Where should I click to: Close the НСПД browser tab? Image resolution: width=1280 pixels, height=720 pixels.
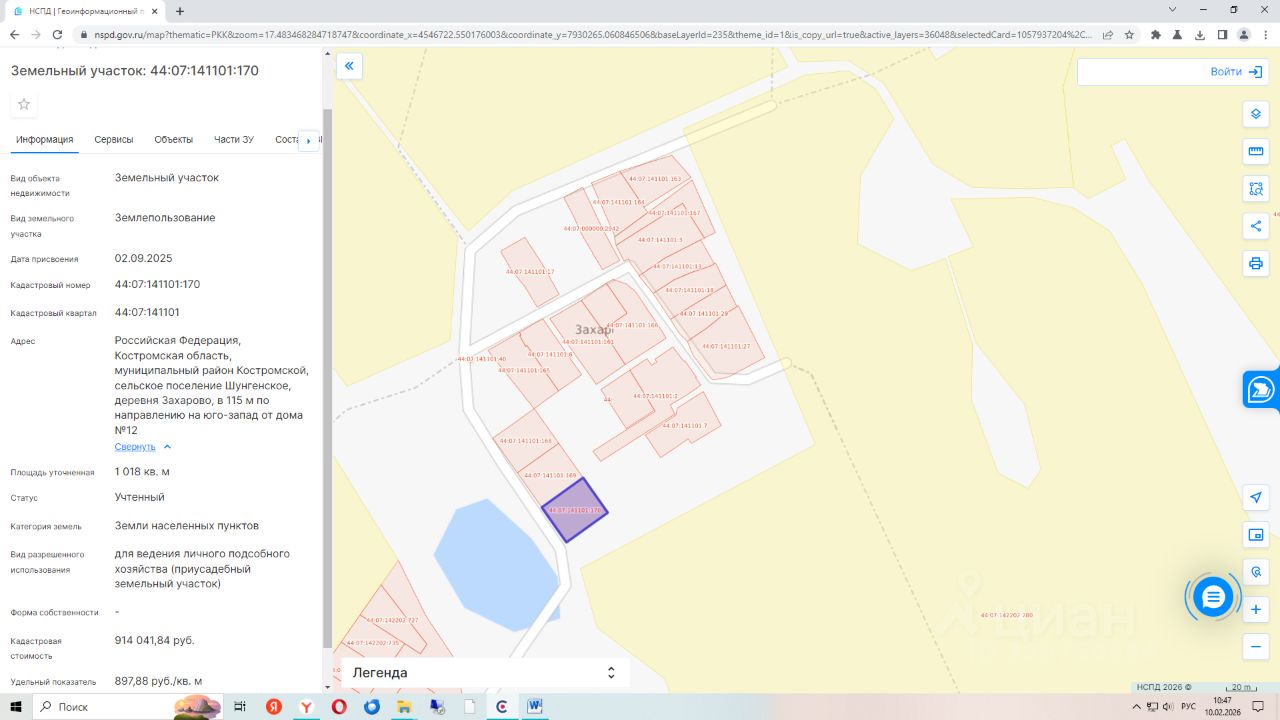coord(155,11)
